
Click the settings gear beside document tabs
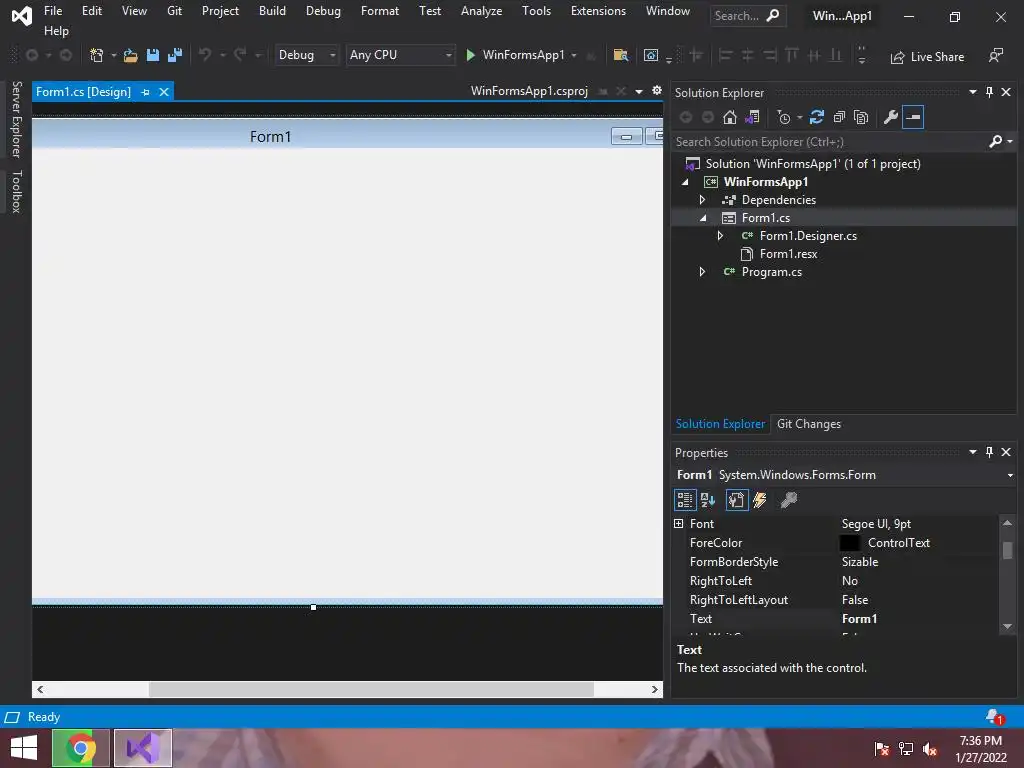pyautogui.click(x=657, y=91)
